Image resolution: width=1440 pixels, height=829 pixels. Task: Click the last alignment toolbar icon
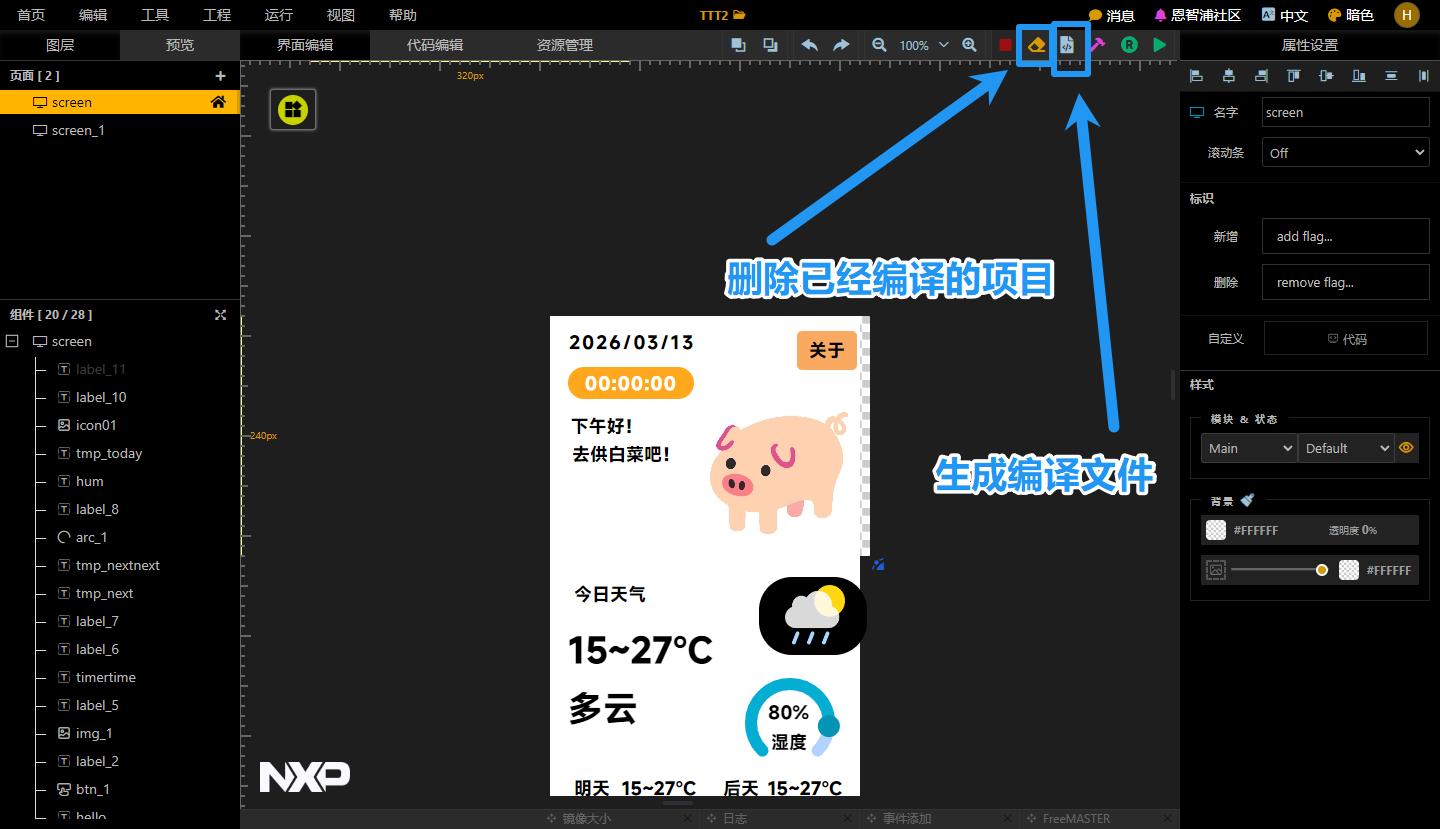1423,76
